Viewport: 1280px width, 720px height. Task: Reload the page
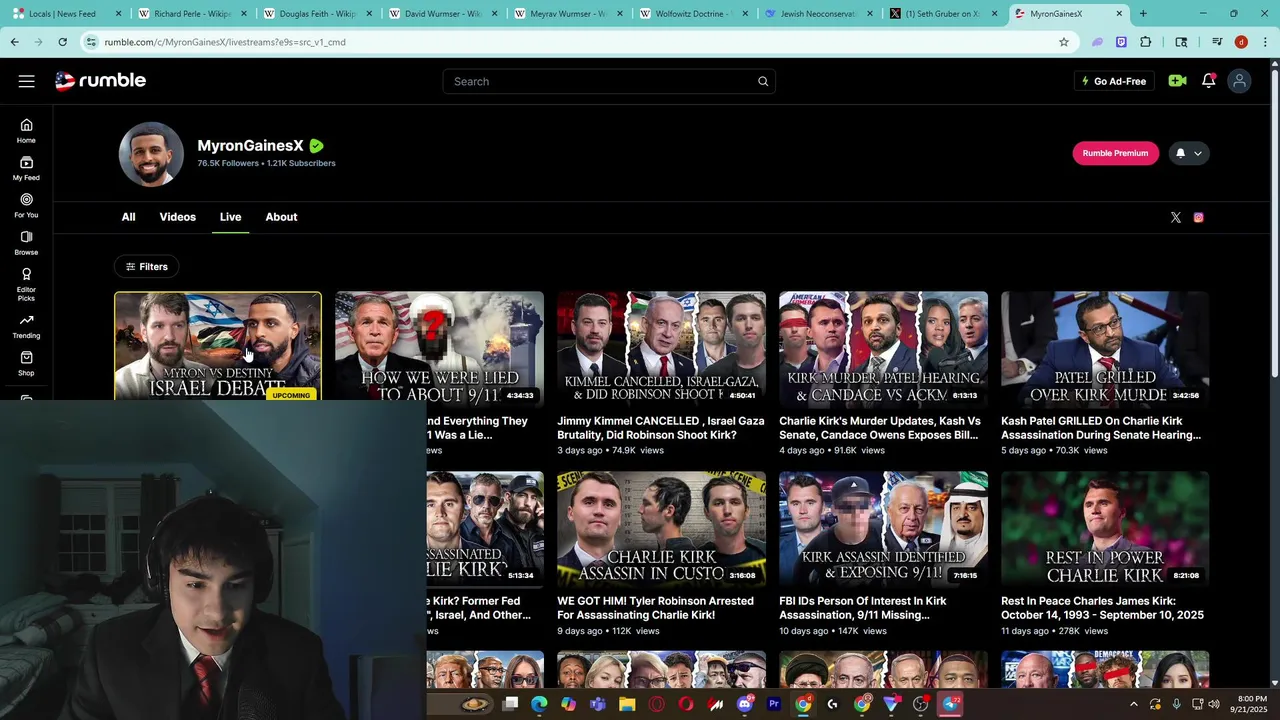click(x=62, y=42)
